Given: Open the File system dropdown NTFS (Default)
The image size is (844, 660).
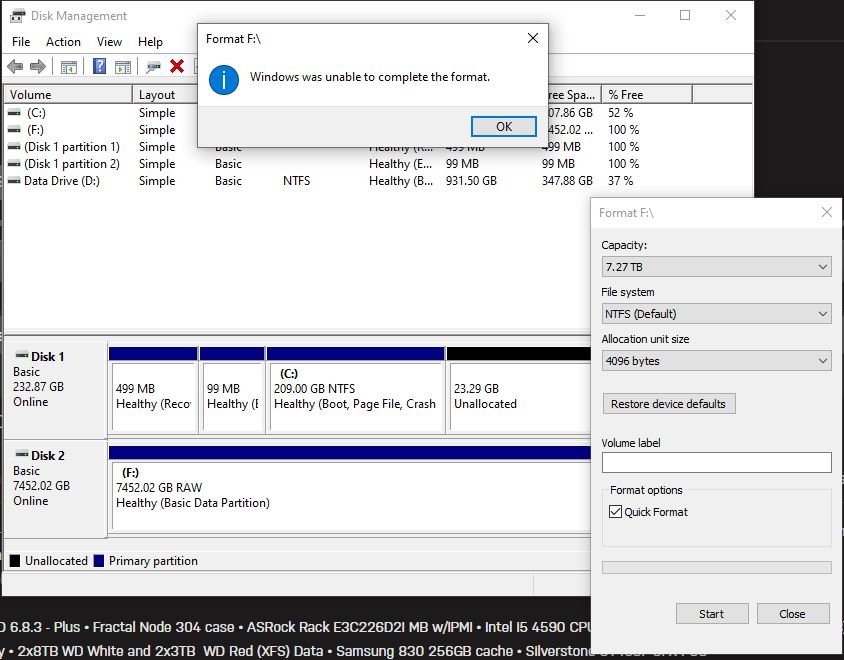Looking at the screenshot, I should point(716,314).
